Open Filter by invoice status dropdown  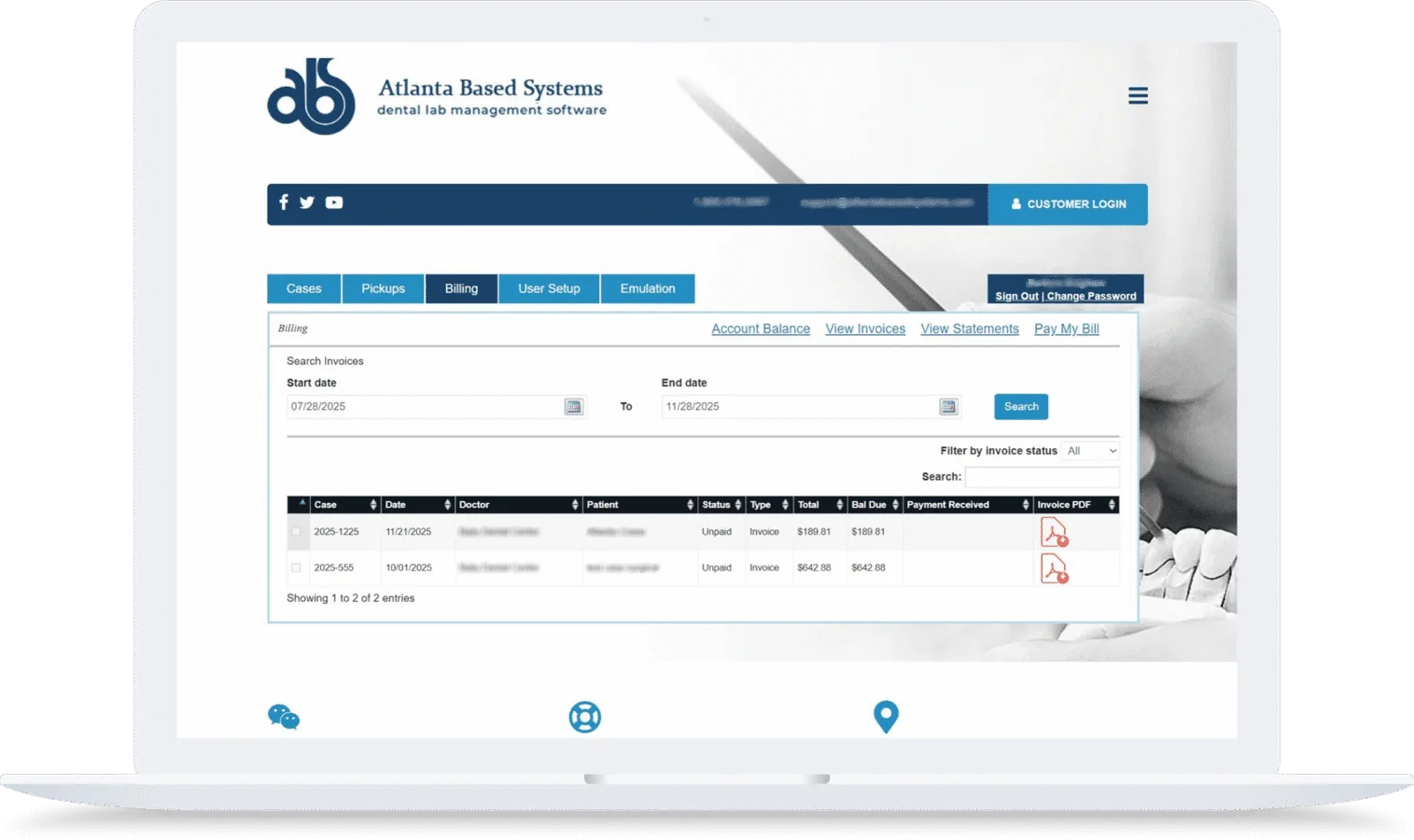pos(1091,451)
